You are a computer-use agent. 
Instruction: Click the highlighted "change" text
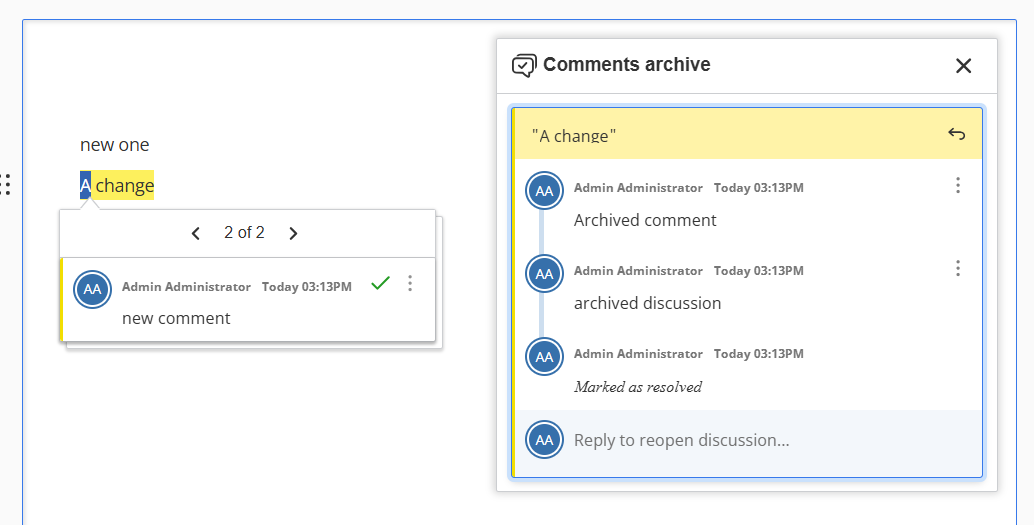pos(125,186)
